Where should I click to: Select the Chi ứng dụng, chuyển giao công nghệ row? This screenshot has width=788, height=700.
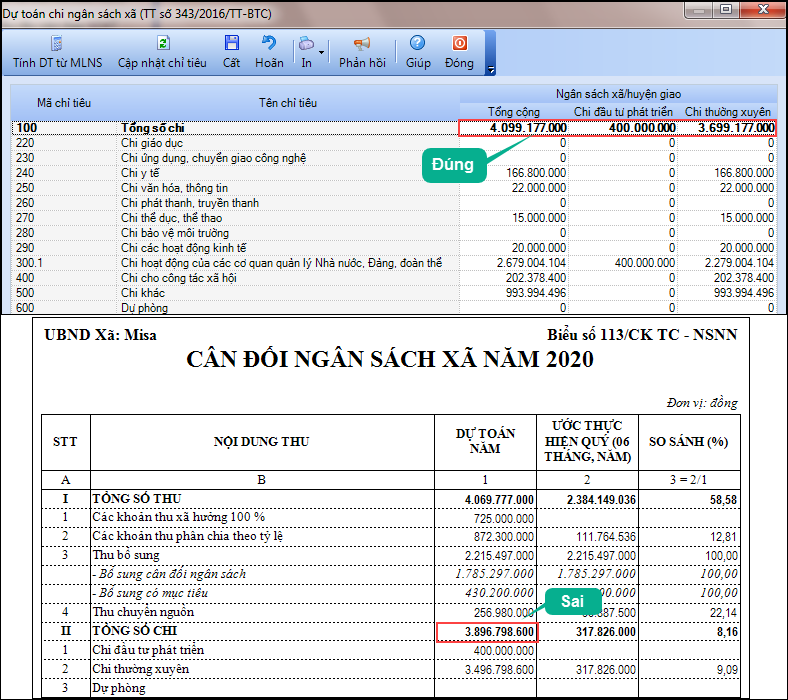(x=394, y=158)
